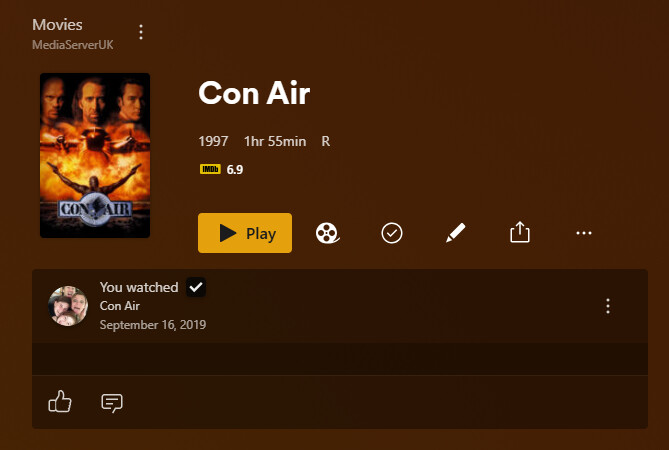Screen dimensions: 669x450
Task: Open the activity entry's vertical three-dot menu
Action: tap(608, 306)
